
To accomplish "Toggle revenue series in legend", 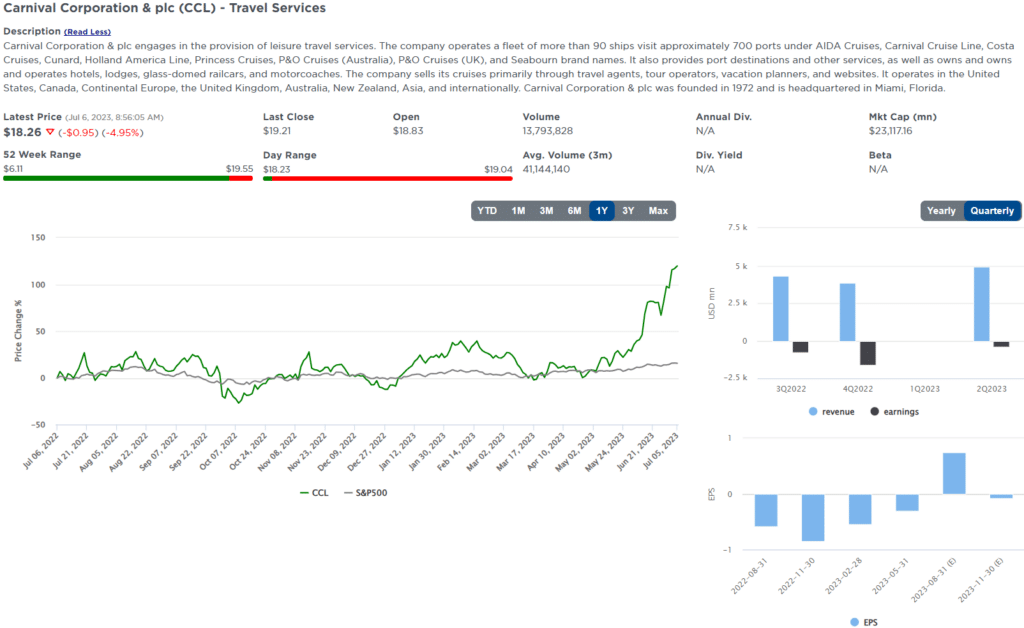I will [x=831, y=412].
